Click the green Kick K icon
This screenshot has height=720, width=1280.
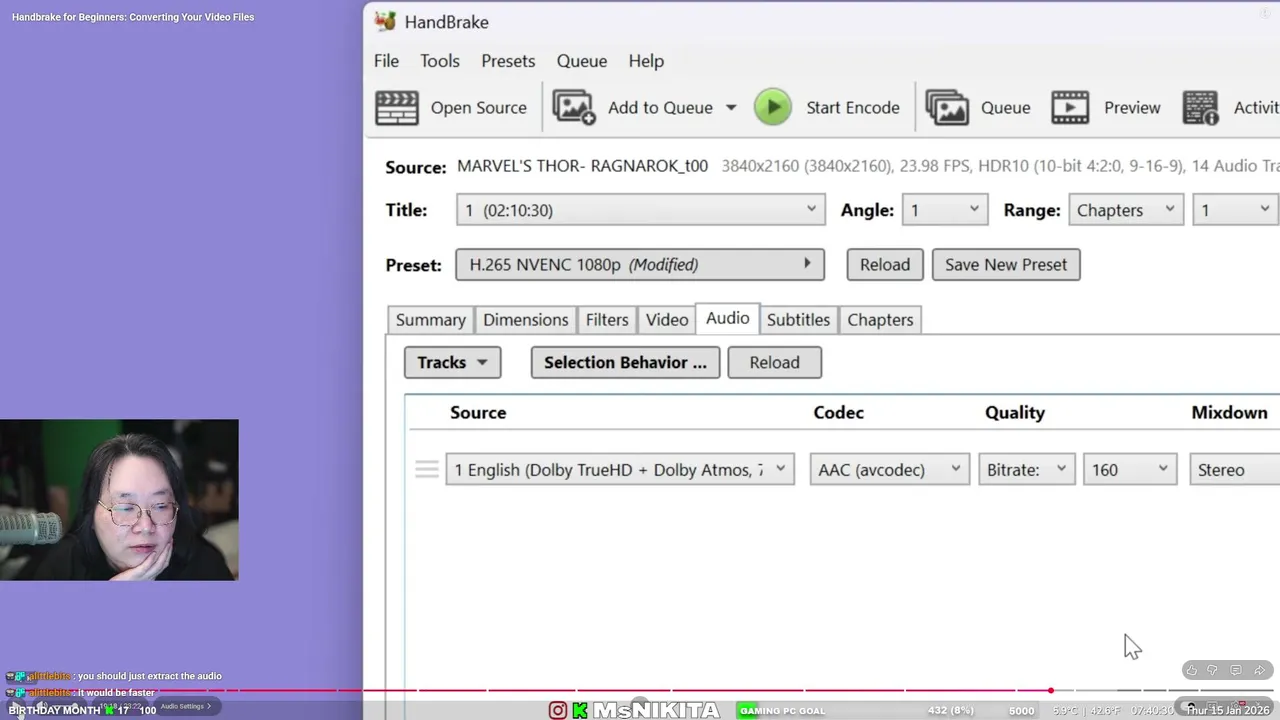pos(579,711)
